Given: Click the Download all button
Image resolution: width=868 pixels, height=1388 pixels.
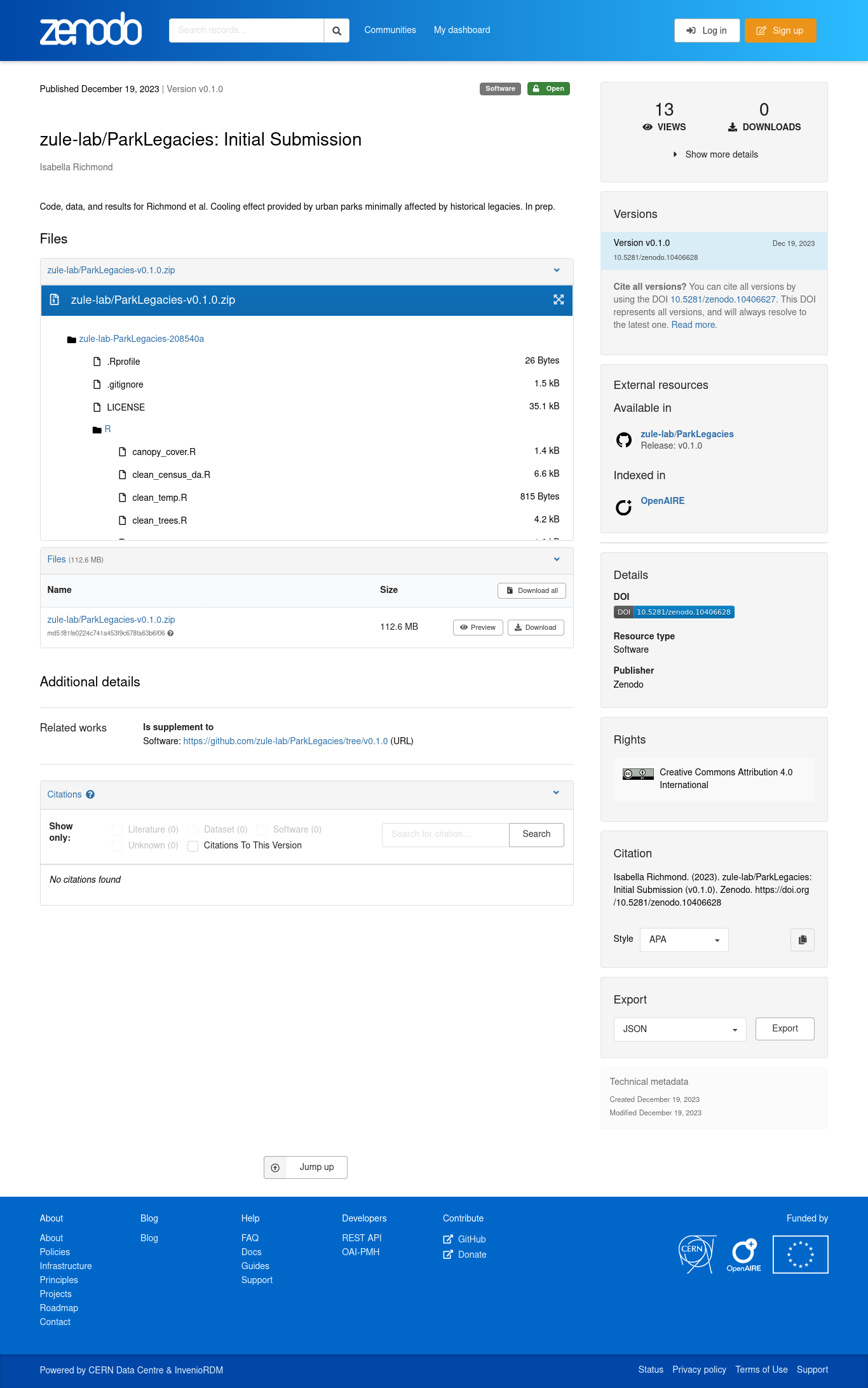Looking at the screenshot, I should pyautogui.click(x=531, y=590).
